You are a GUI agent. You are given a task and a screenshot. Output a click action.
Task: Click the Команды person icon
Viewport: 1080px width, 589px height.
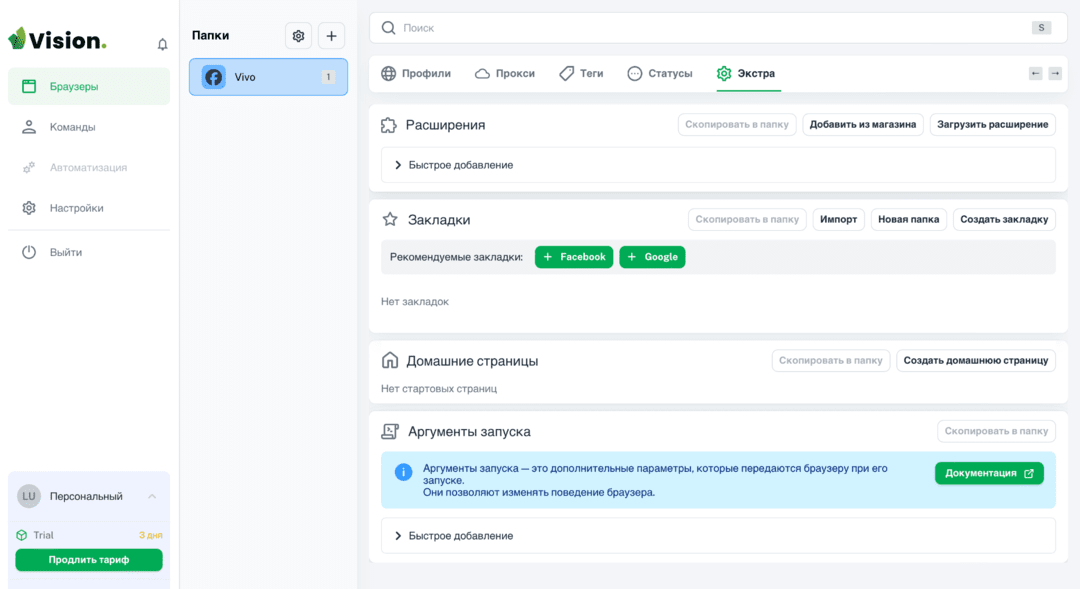[29, 127]
